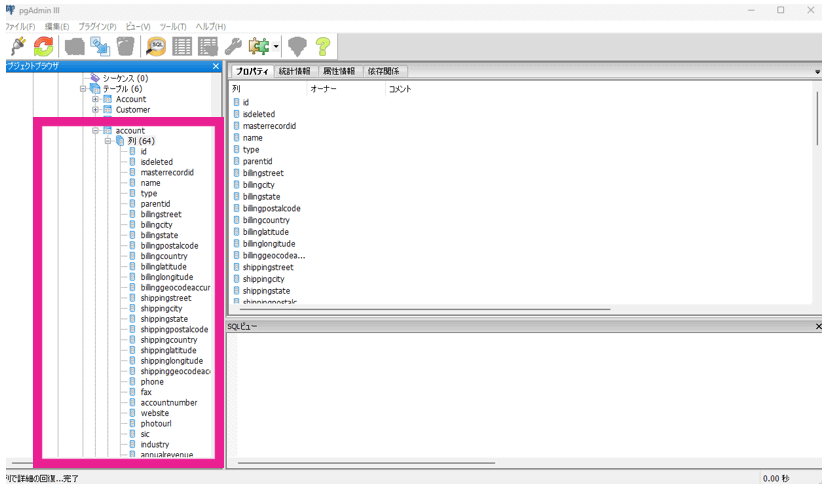Click the drop object trash icon

[x=126, y=46]
